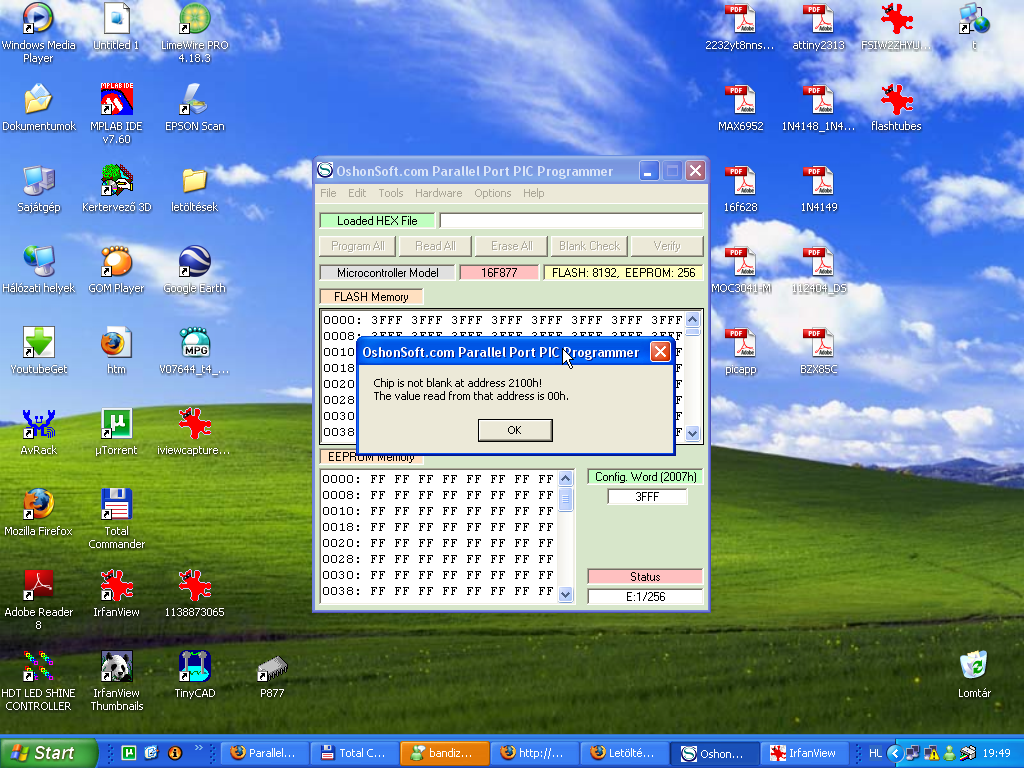Switch to the IrfanView taskbar button

(803, 753)
